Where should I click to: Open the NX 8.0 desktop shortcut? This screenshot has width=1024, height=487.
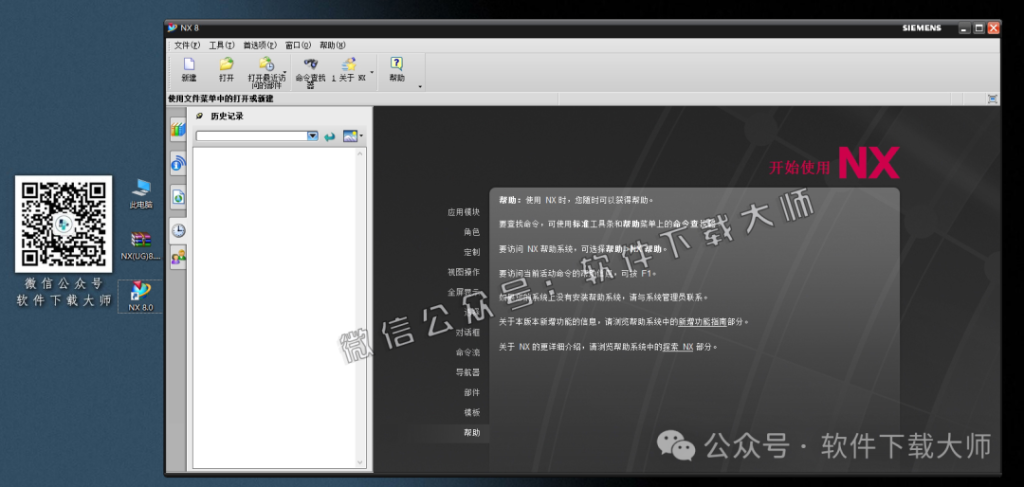point(140,294)
